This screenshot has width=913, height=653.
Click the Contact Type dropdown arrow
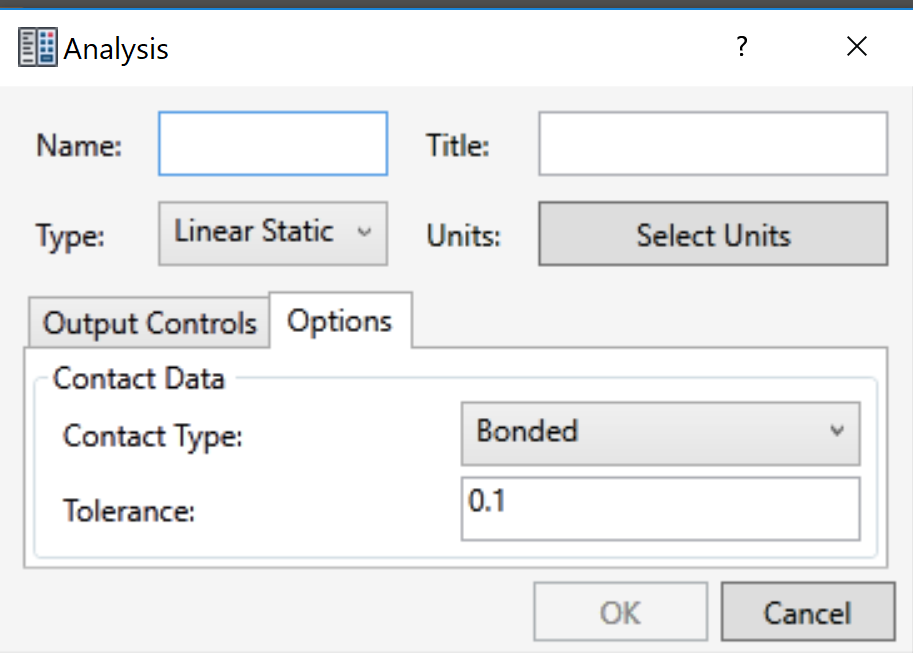click(x=838, y=433)
